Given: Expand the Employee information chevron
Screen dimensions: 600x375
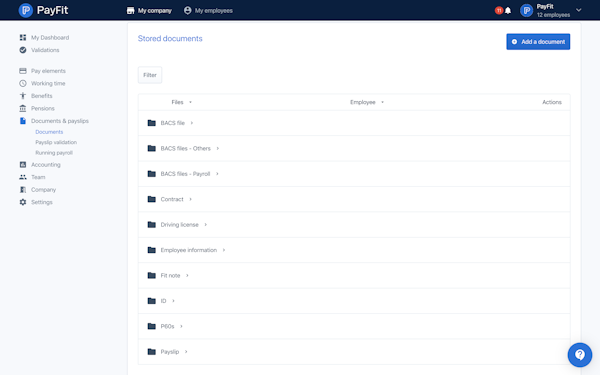Looking at the screenshot, I should tap(224, 250).
